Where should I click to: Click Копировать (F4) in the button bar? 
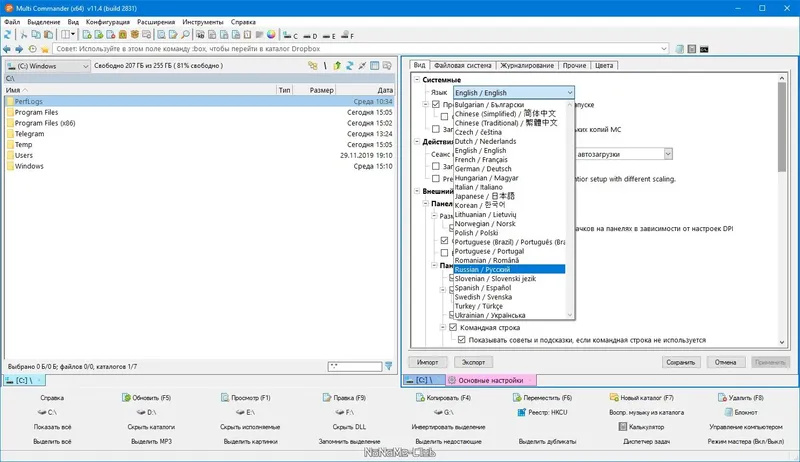tap(443, 398)
